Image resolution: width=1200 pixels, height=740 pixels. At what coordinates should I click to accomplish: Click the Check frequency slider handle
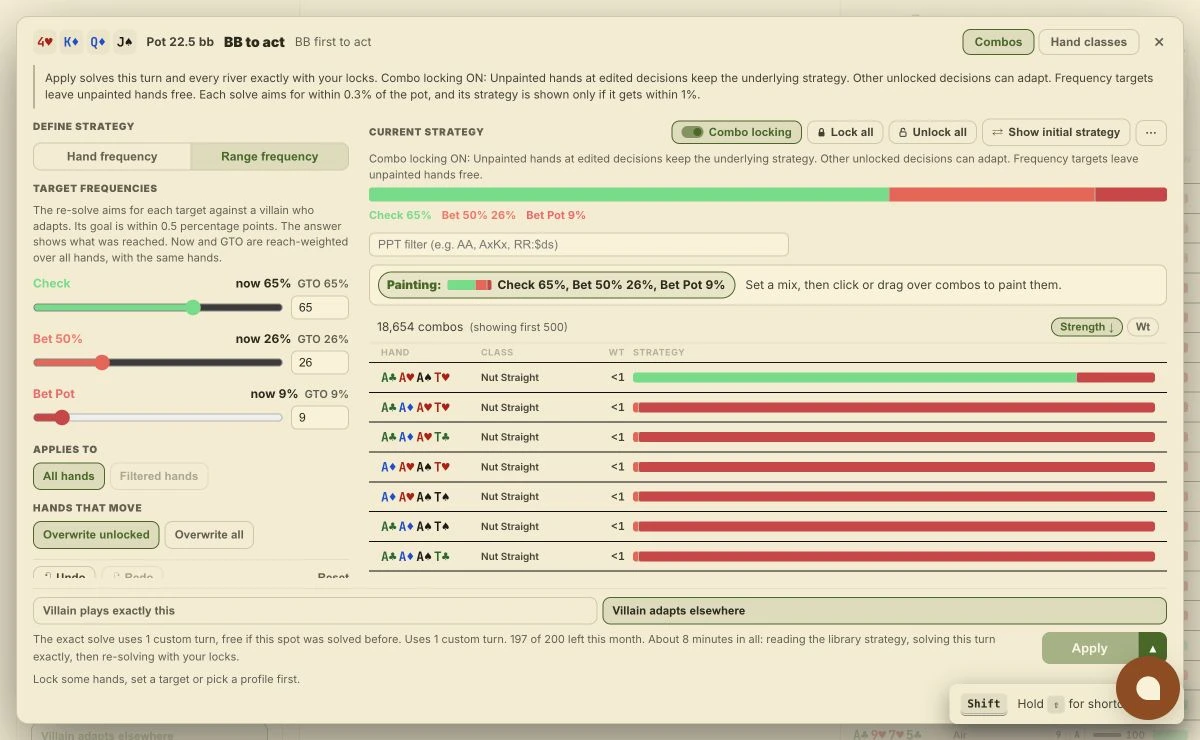click(193, 308)
